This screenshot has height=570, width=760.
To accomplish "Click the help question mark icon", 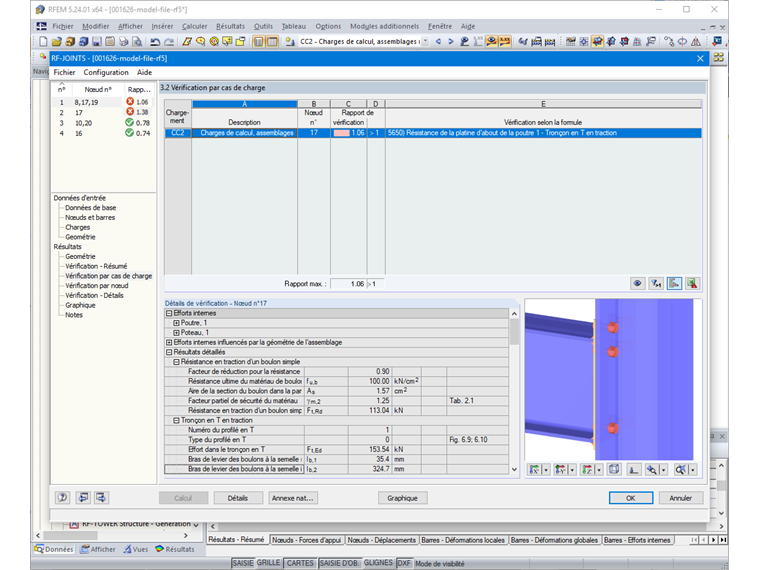I will pyautogui.click(x=63, y=497).
